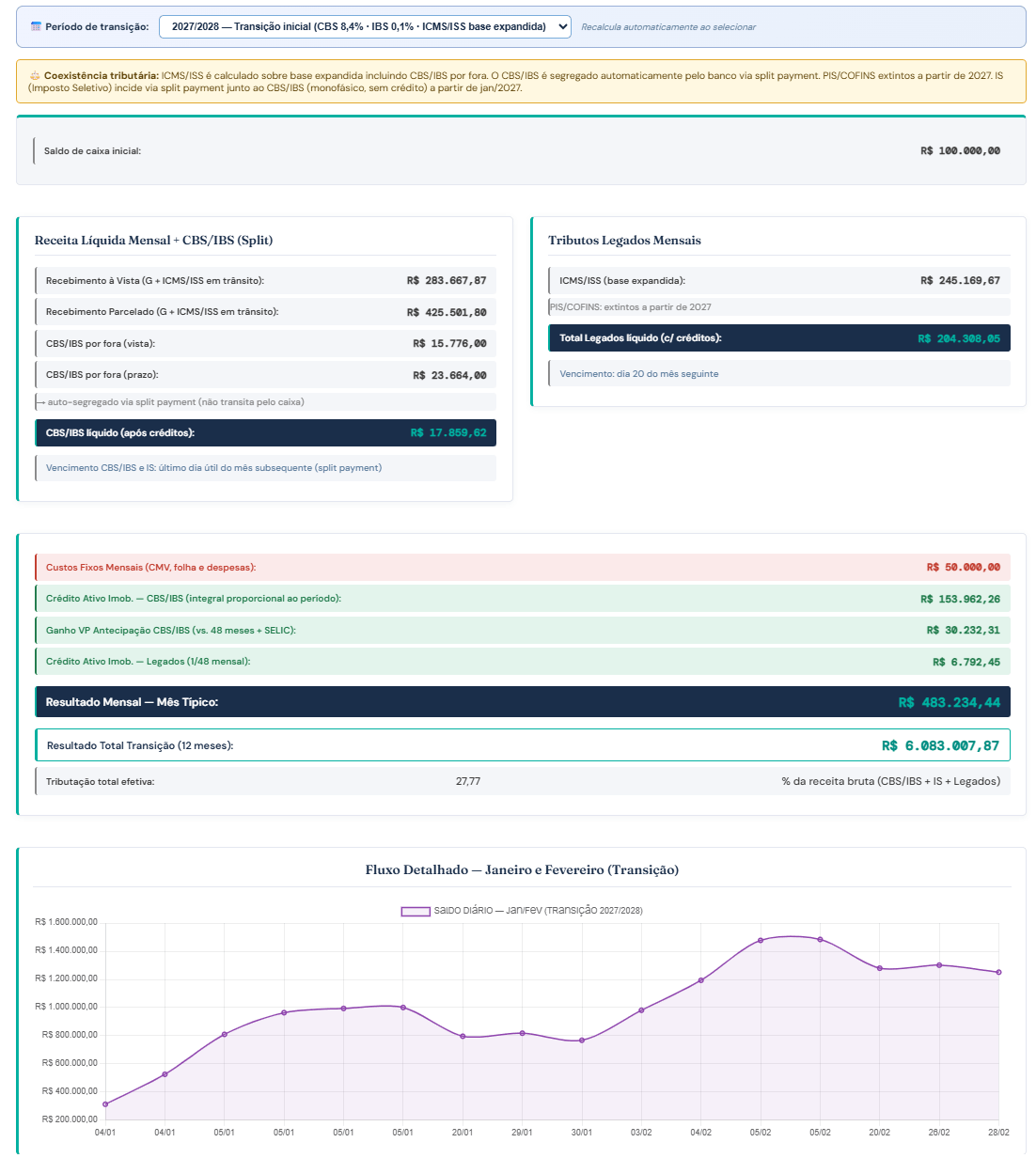
Task: Toggle the Saldo Diário legend swatch
Action: tap(416, 911)
